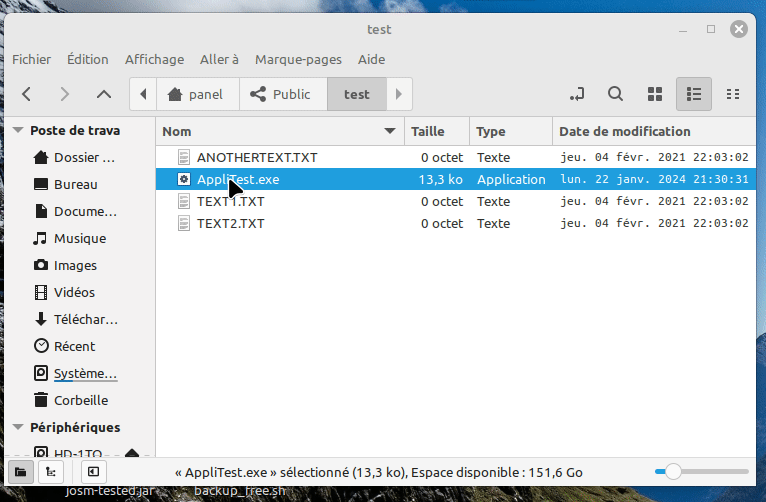Screen dimensions: 766x502
Task: Open the Édition menu
Action: coord(88,60)
